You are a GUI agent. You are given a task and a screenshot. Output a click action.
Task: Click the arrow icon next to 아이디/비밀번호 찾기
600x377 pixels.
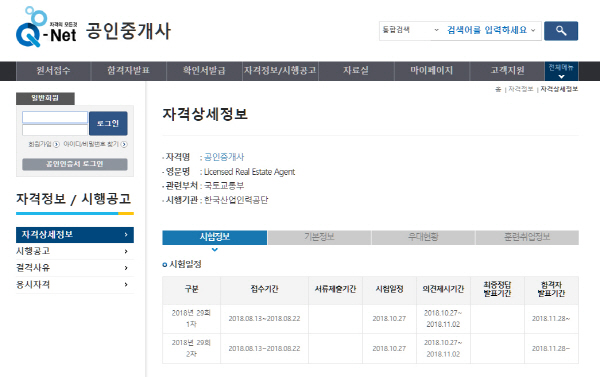124,144
